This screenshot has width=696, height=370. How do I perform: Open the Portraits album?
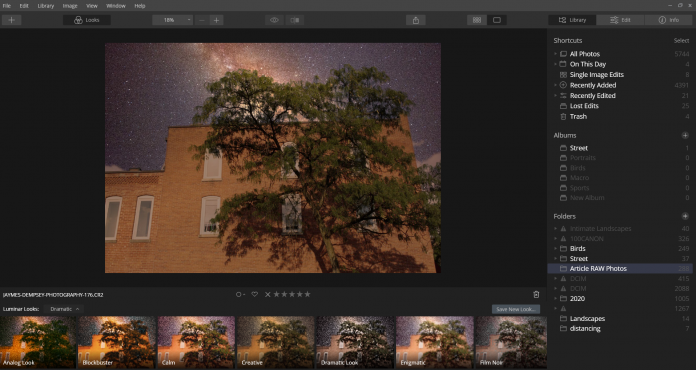[582, 158]
